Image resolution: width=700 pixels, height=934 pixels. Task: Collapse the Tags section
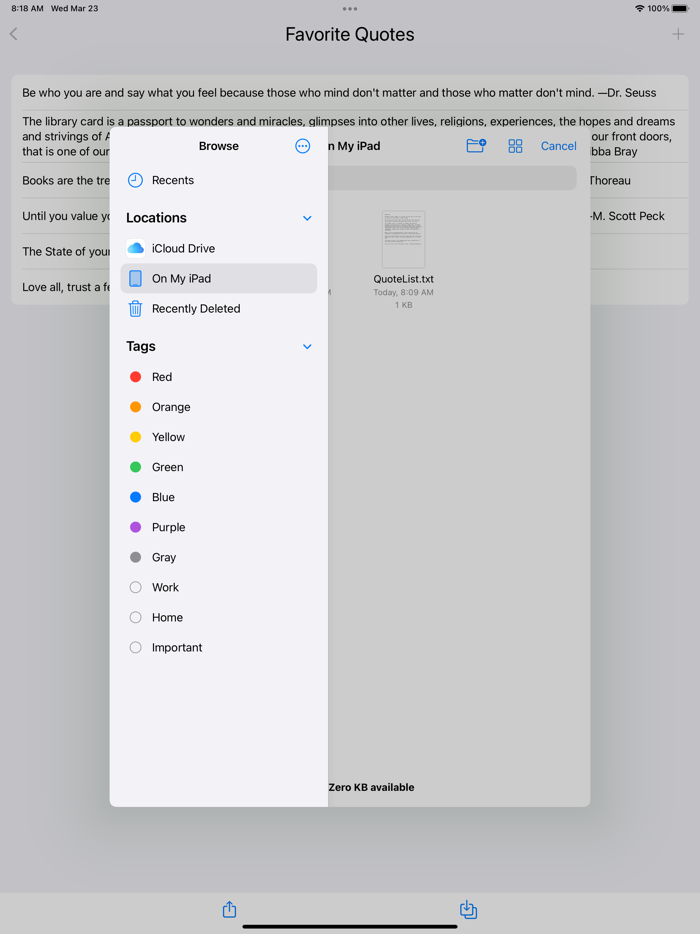point(307,347)
